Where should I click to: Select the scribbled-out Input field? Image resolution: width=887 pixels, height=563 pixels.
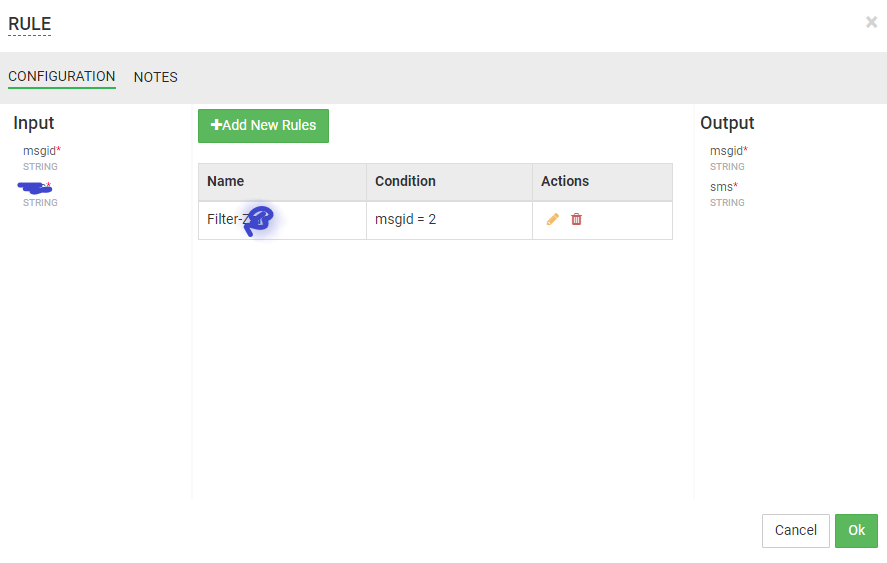tap(36, 187)
